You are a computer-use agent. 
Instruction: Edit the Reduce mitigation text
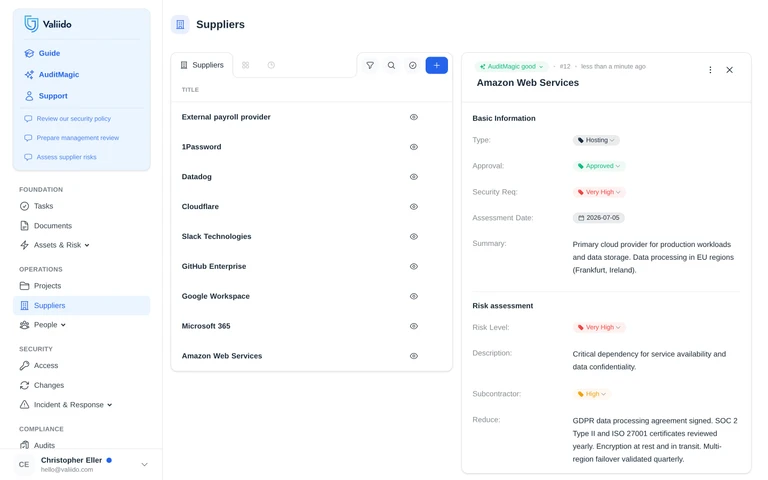[655, 440]
